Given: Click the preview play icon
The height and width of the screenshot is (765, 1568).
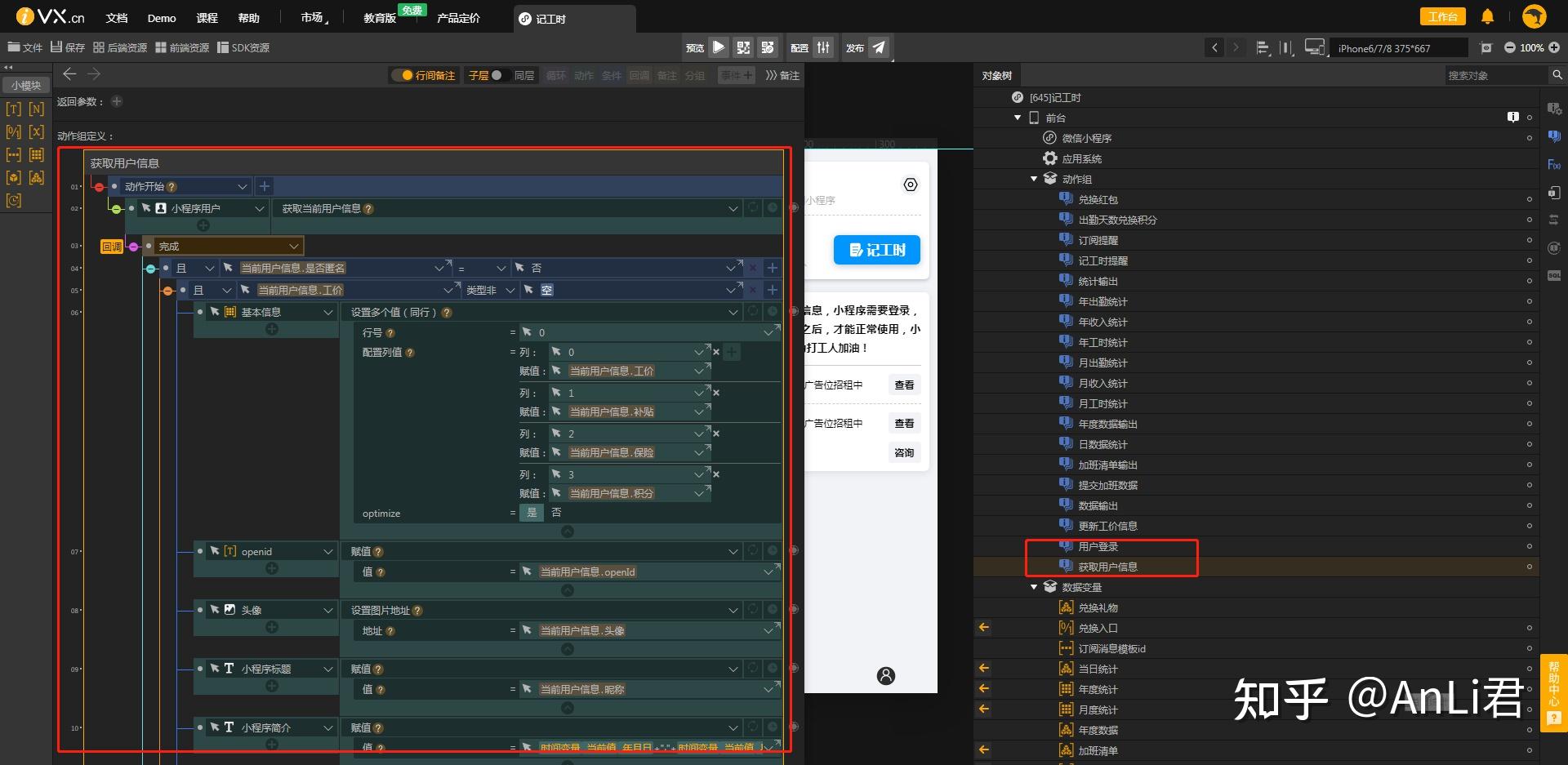Looking at the screenshot, I should pyautogui.click(x=719, y=47).
